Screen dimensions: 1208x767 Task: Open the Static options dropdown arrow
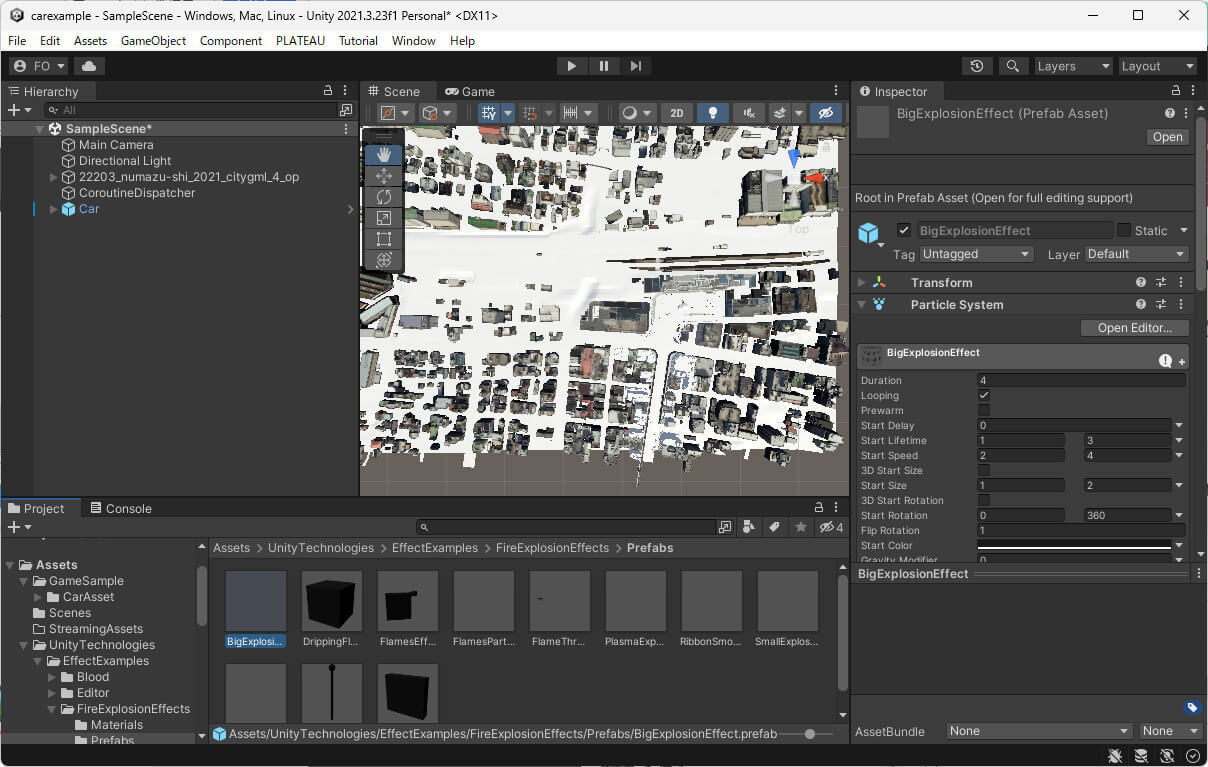tap(1184, 231)
